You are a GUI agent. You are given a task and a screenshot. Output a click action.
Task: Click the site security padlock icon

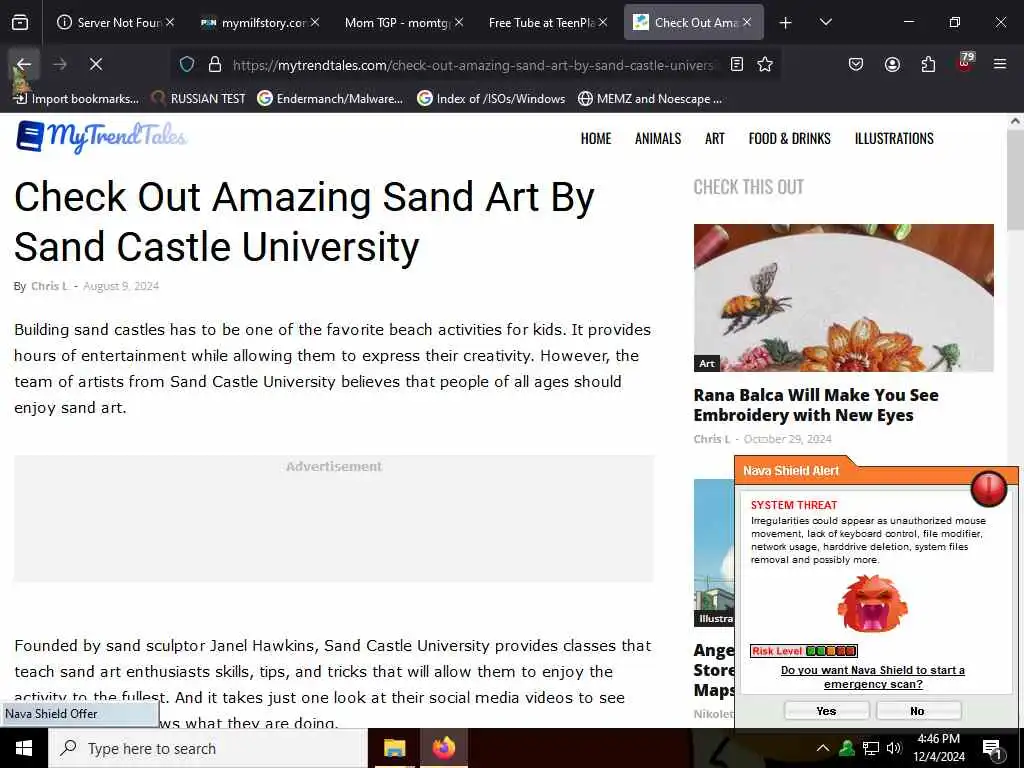point(215,65)
